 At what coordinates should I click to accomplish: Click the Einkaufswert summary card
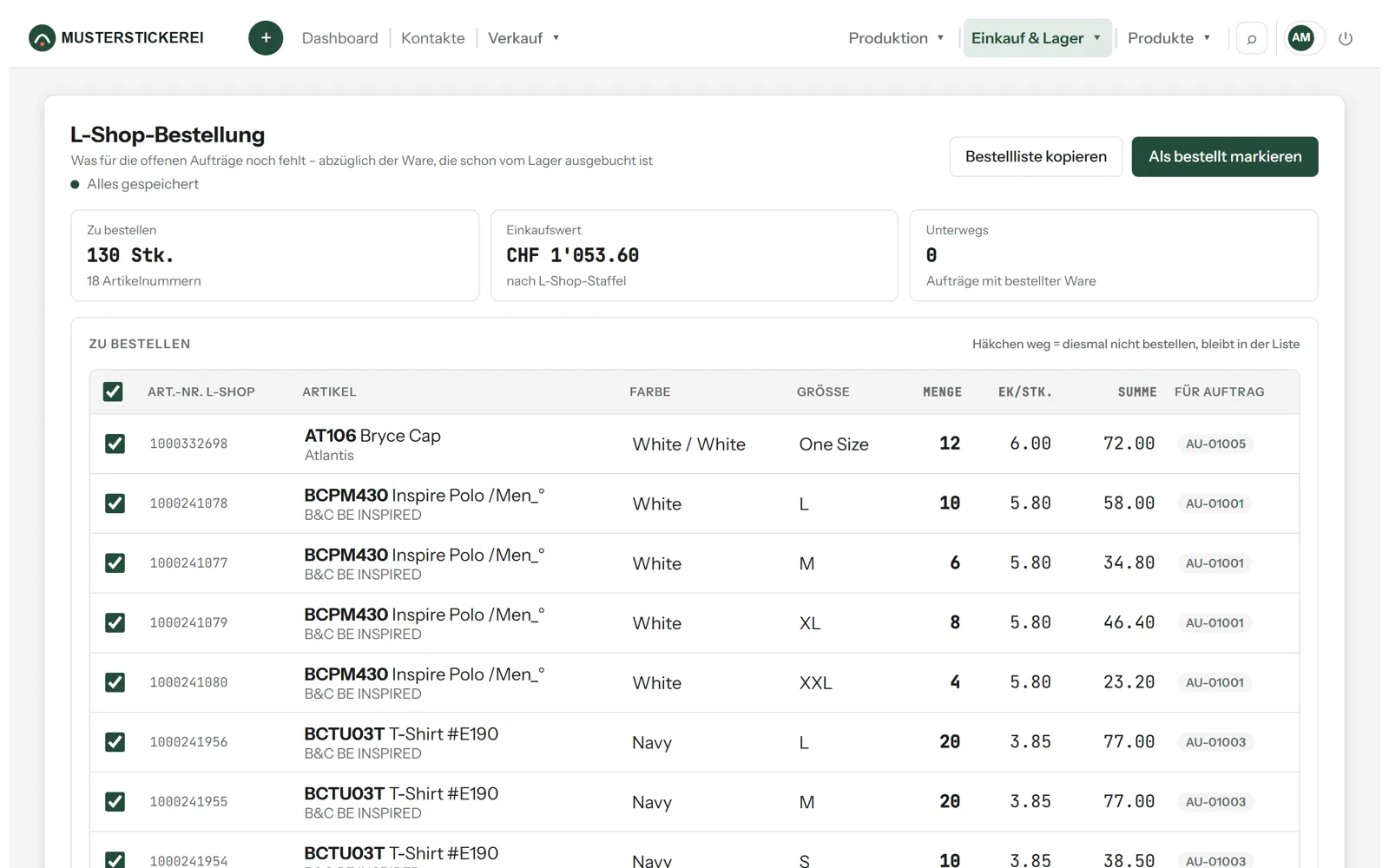(x=694, y=255)
